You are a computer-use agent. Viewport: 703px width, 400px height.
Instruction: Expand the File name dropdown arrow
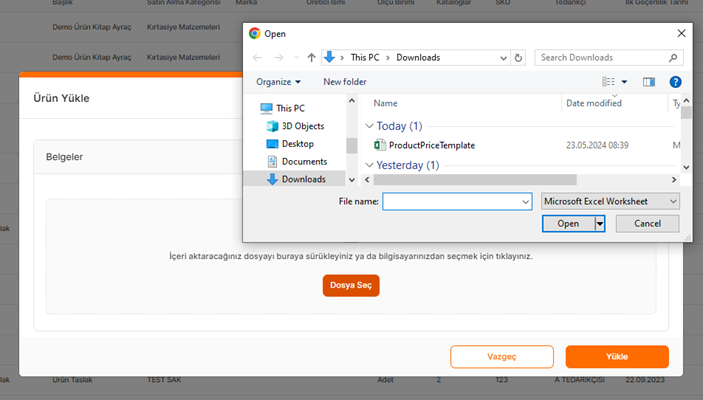click(x=525, y=202)
